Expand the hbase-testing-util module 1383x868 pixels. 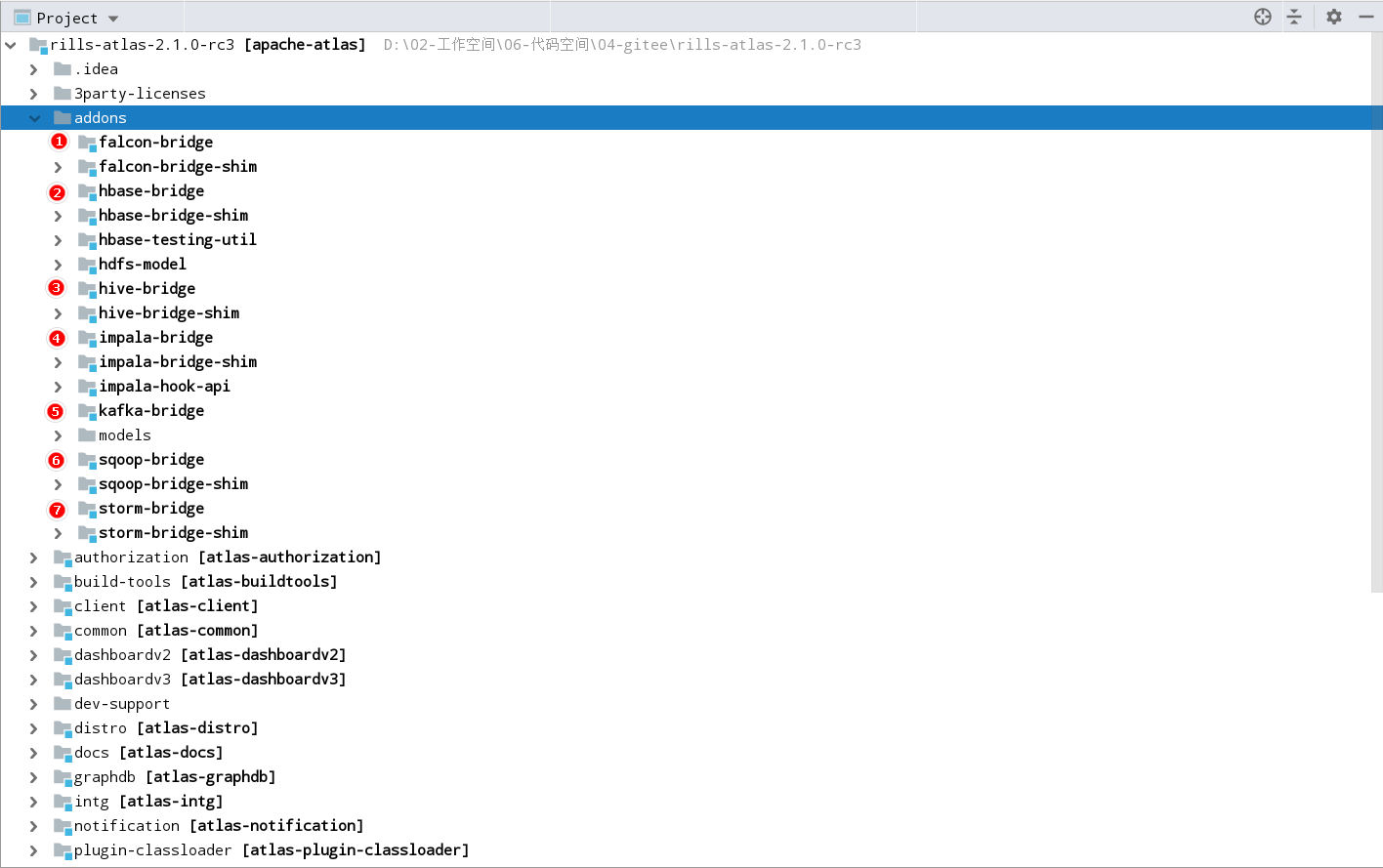[59, 240]
